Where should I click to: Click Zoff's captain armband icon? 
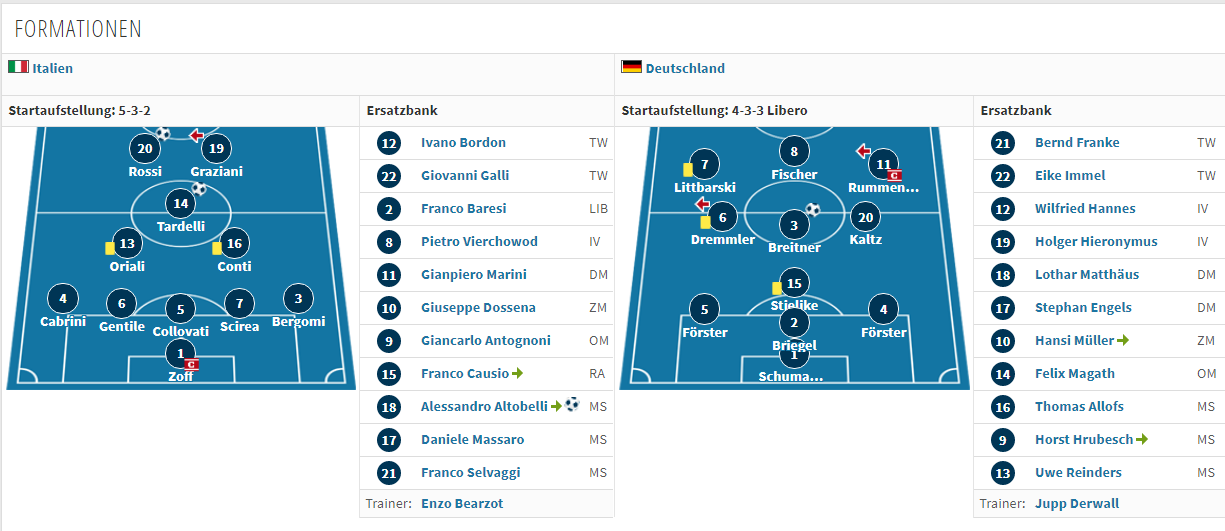(191, 364)
